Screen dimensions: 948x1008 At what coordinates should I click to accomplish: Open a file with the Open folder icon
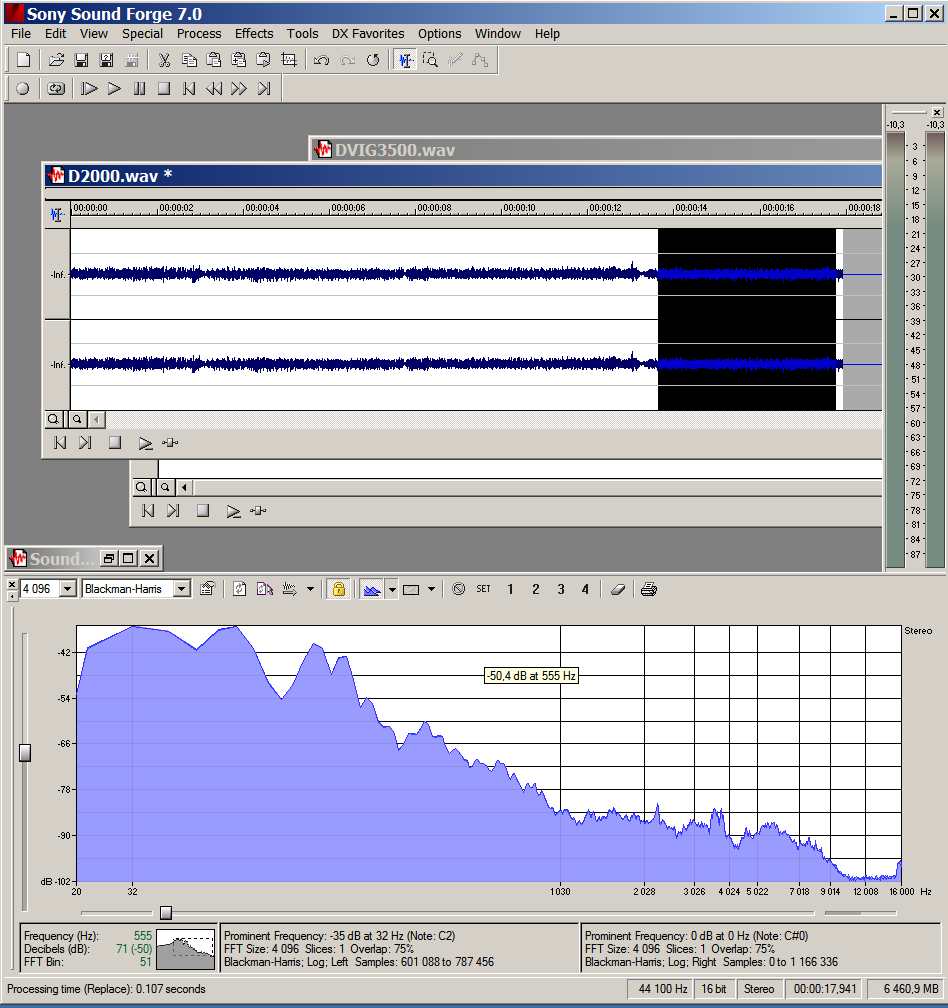pos(57,60)
